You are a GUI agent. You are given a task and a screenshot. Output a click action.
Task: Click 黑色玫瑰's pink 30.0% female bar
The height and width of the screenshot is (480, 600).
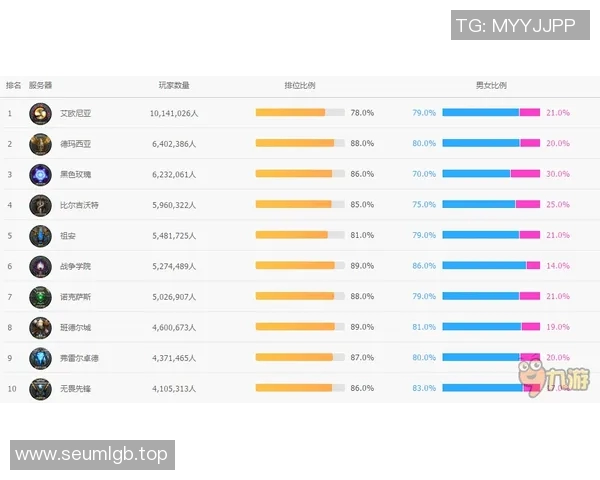(x=525, y=174)
